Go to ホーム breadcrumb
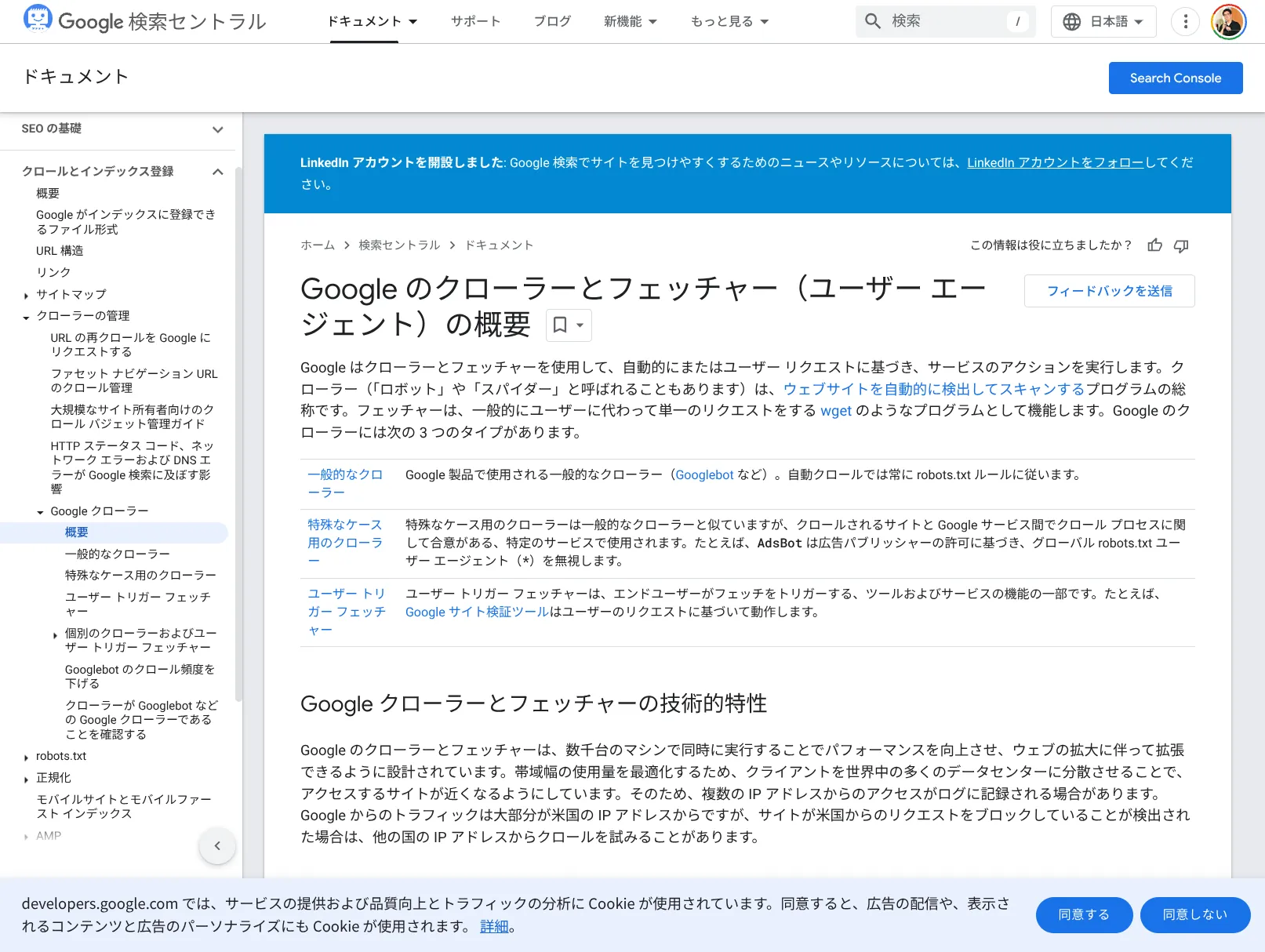 318,245
